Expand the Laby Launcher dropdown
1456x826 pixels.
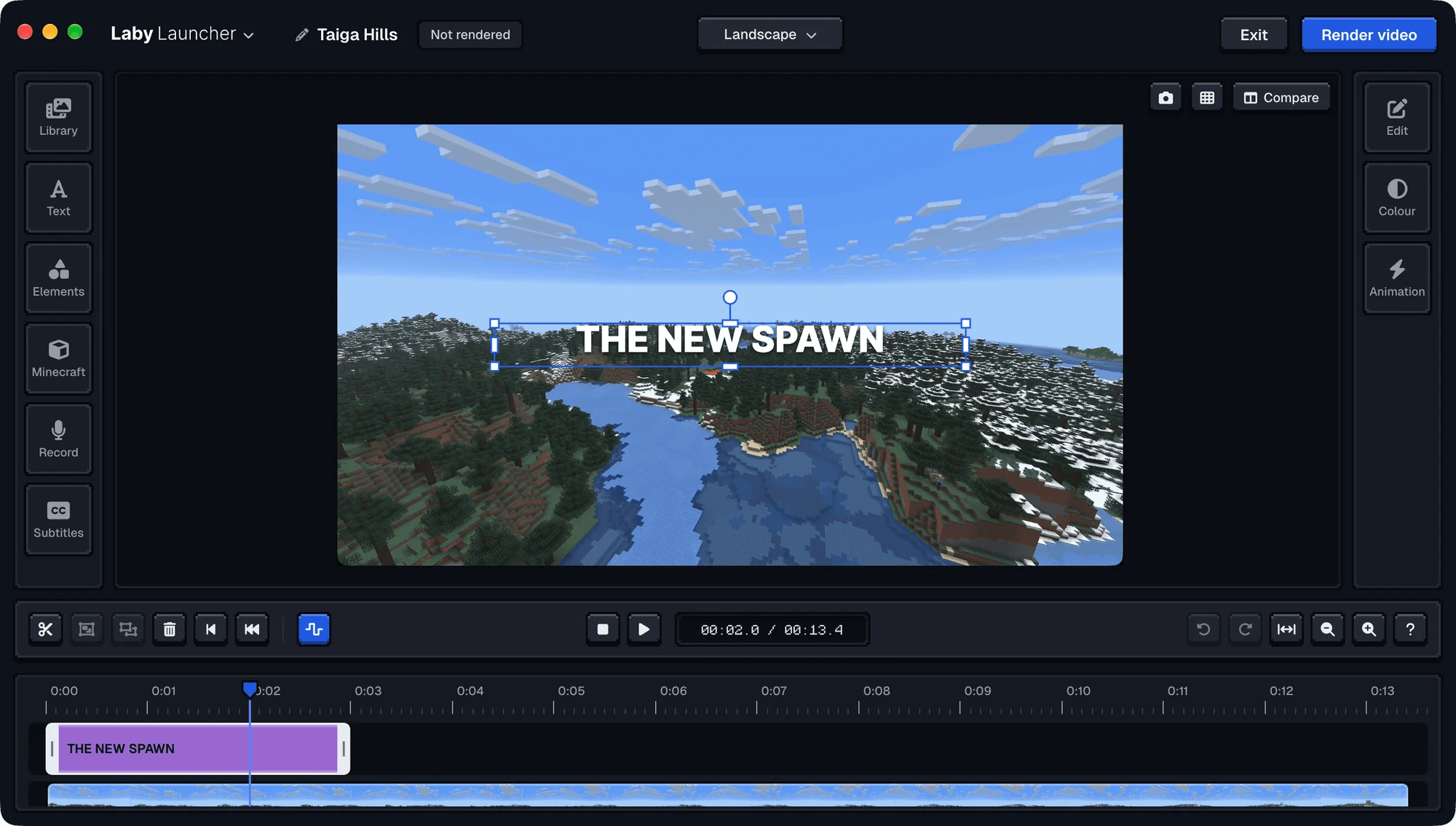click(x=182, y=34)
